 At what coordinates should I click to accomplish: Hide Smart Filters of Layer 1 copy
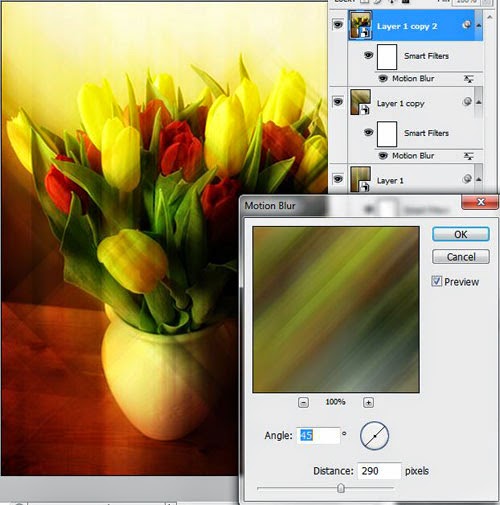point(368,132)
